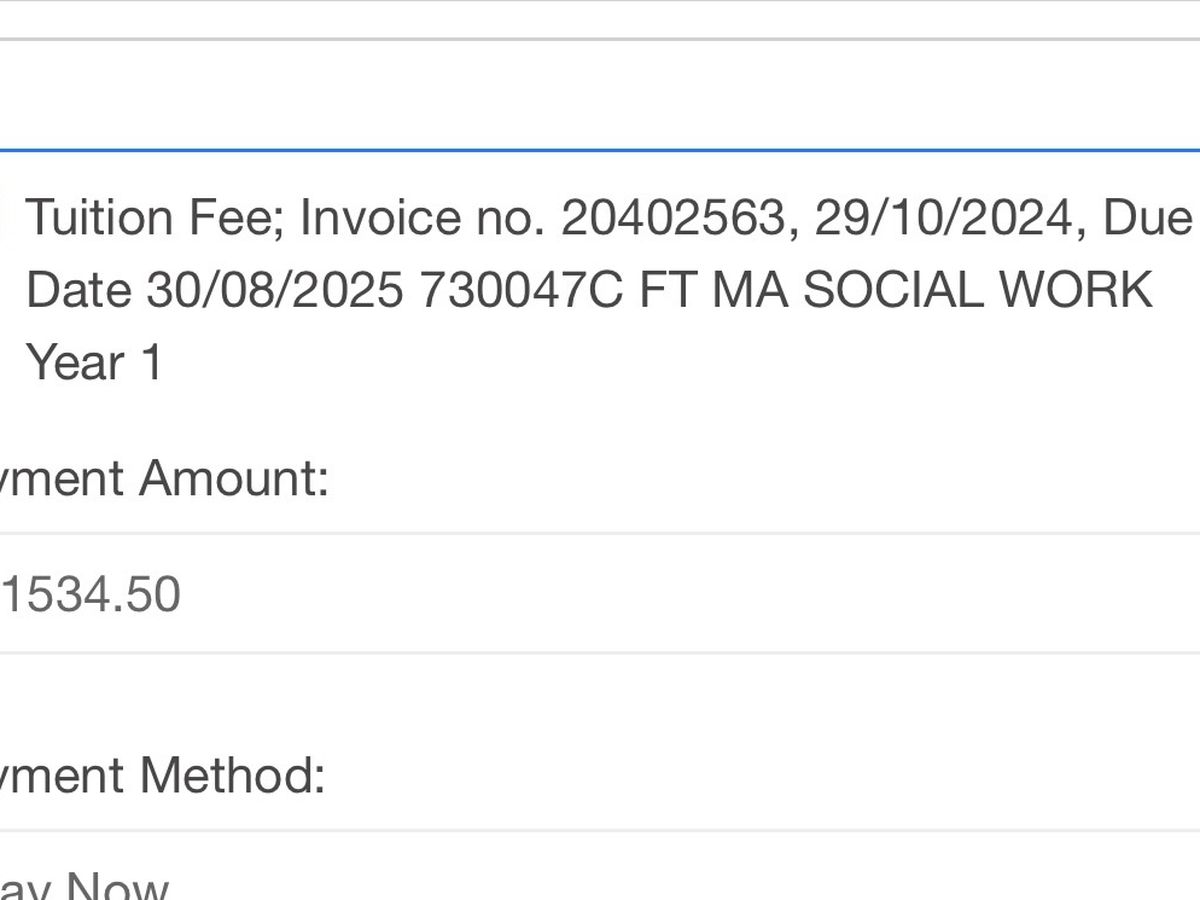Tick the Tuition Fee invoice checkbox
Viewport: 1200px width, 900px height.
coord(2,216)
